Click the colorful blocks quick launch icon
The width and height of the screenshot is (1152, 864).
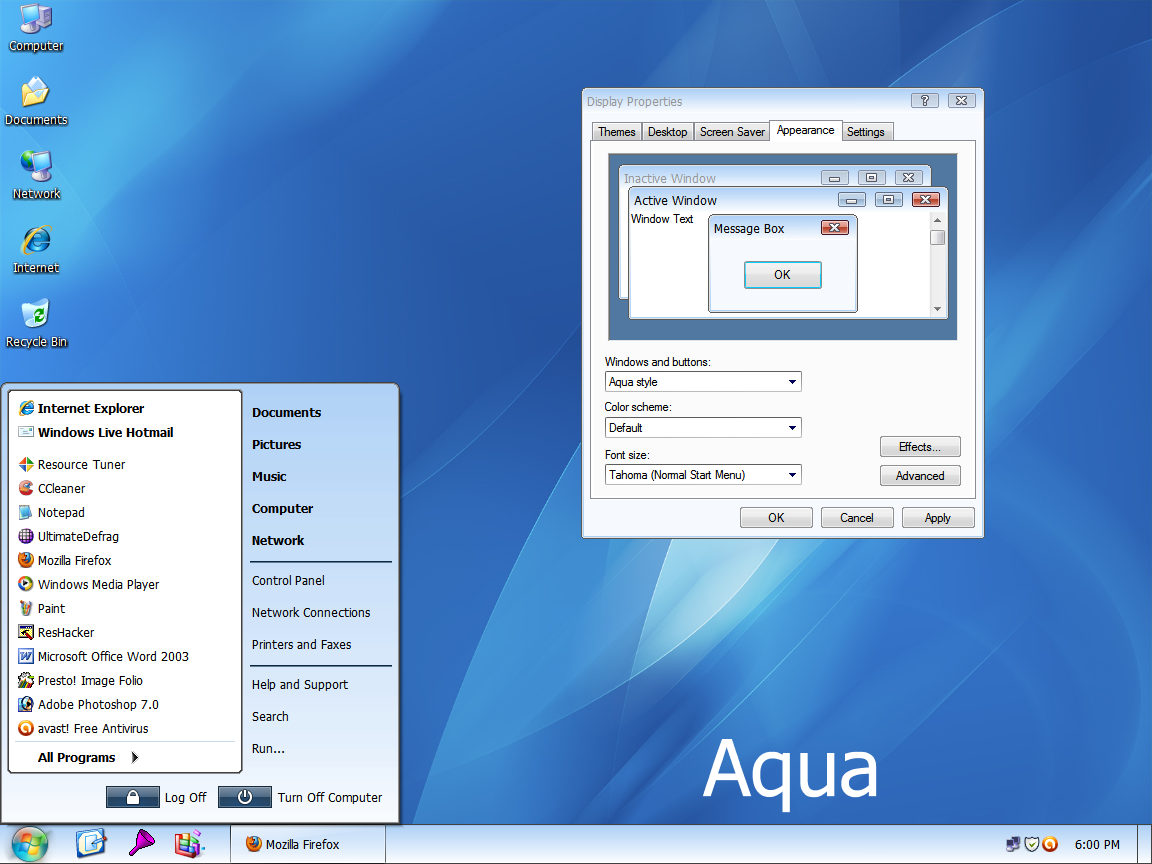pos(189,844)
